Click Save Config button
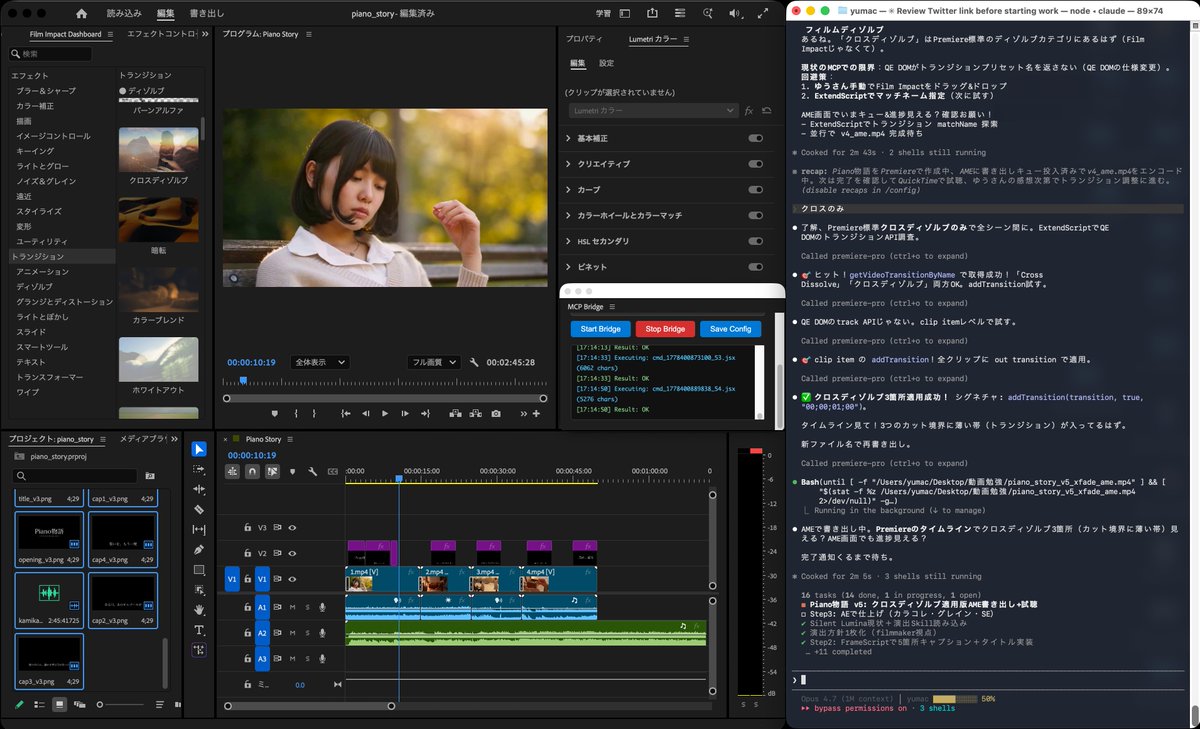1200x729 pixels. (731, 329)
